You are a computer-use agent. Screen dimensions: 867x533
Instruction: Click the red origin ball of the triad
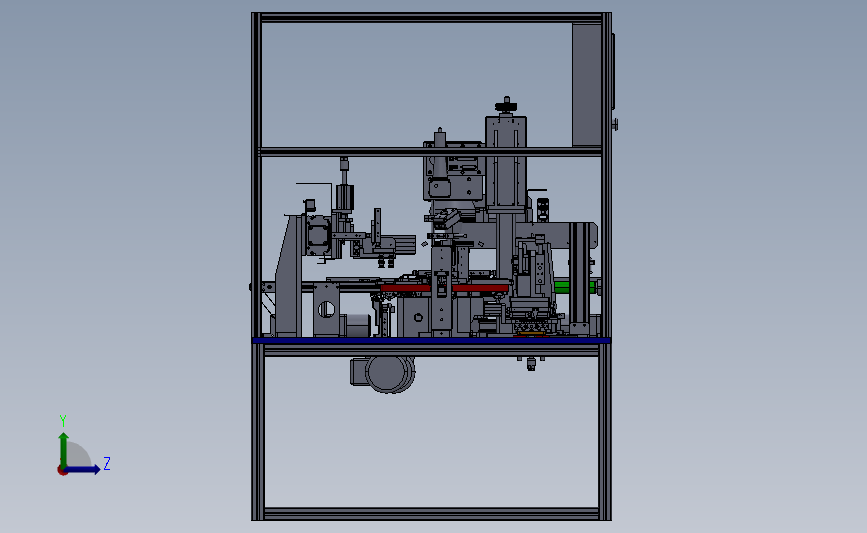point(62,471)
